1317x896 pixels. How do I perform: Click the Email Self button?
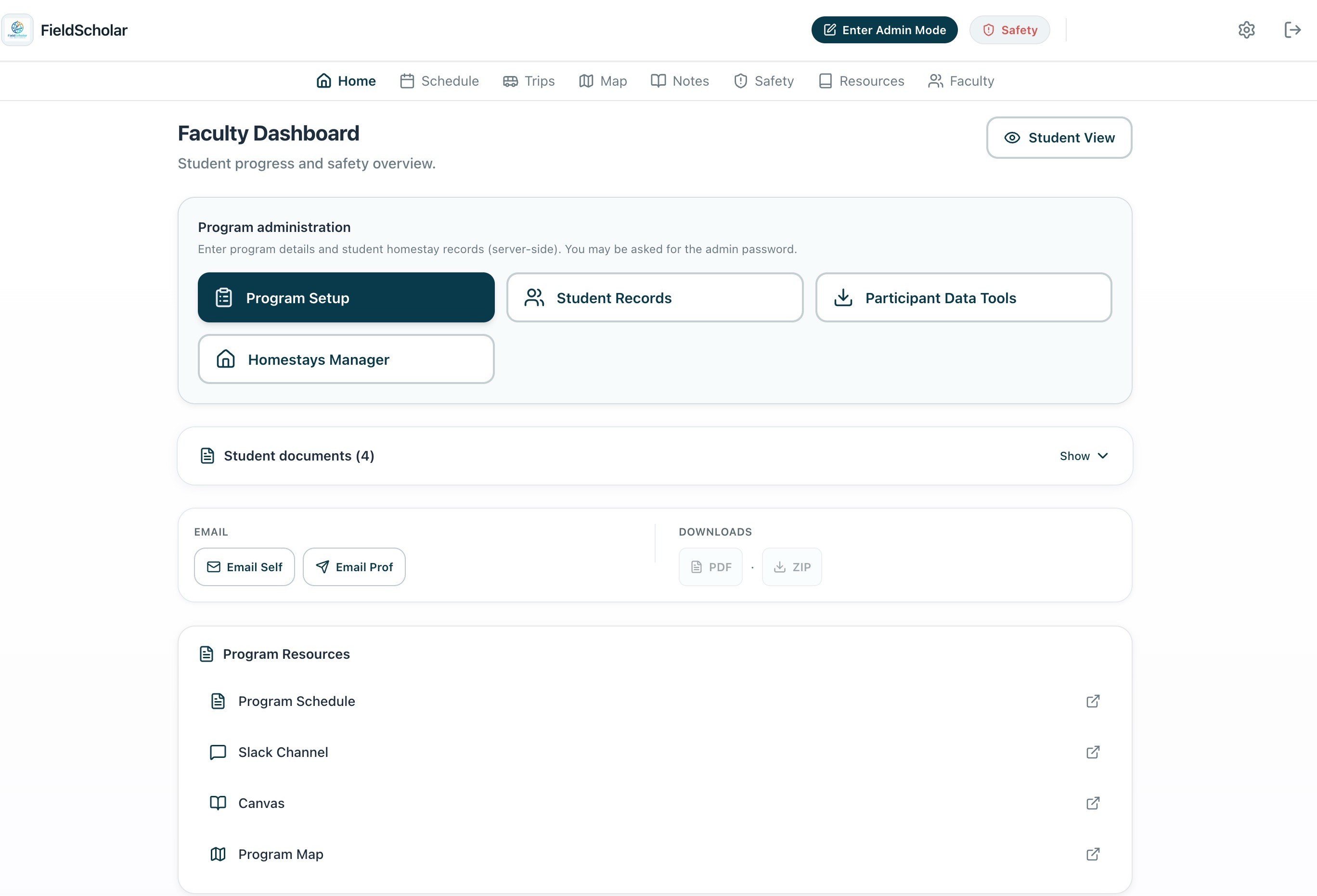(x=244, y=567)
